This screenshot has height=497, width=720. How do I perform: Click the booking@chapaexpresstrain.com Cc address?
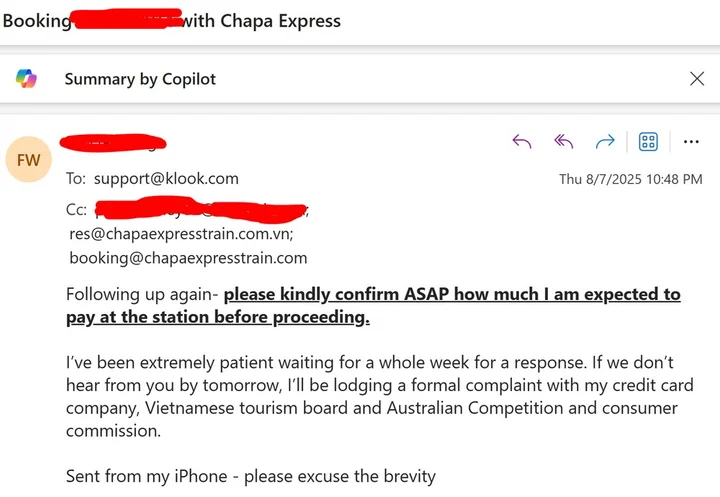(188, 258)
